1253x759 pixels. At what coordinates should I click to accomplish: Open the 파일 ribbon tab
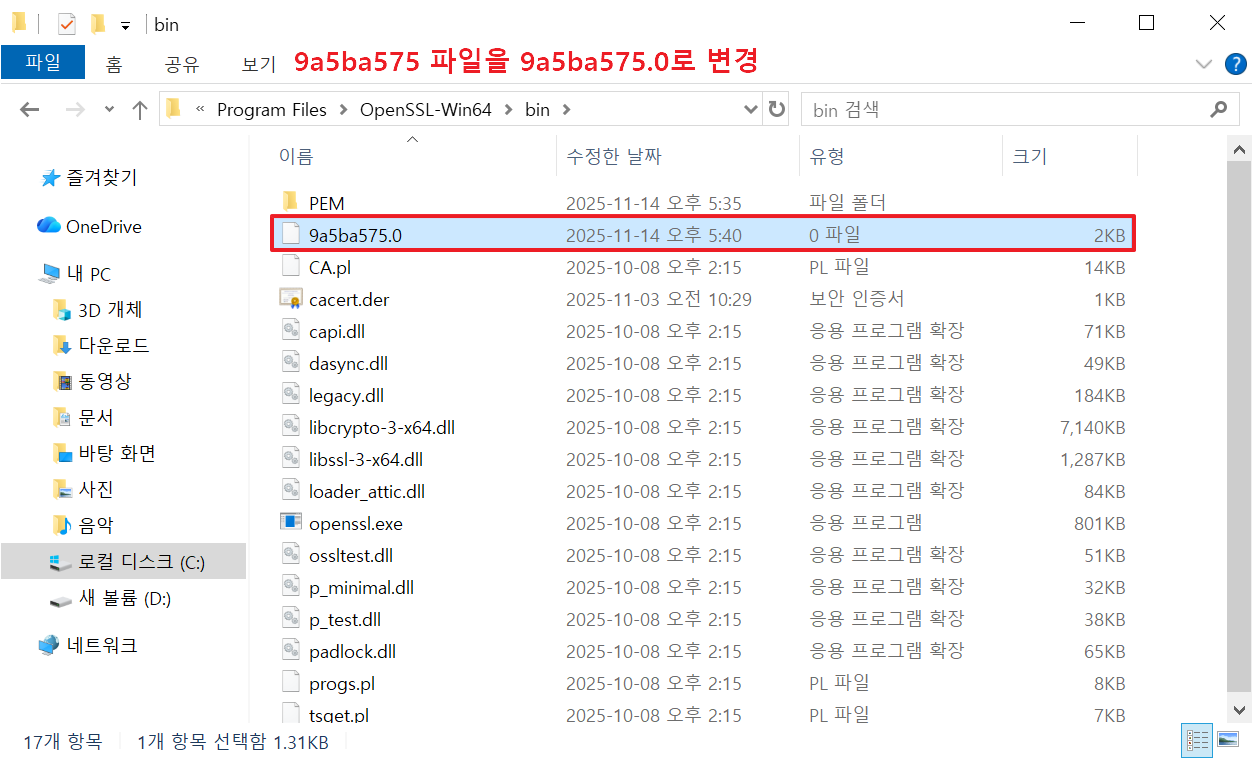(43, 62)
